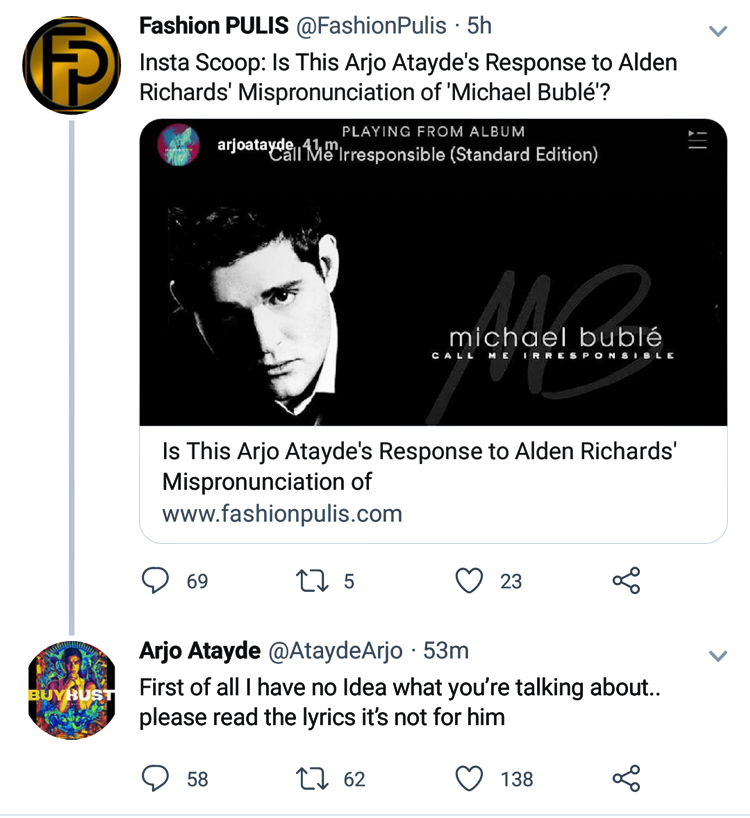Retweet the Fashion PULIS post
Viewport: 750px width, 818px height.
tap(314, 580)
